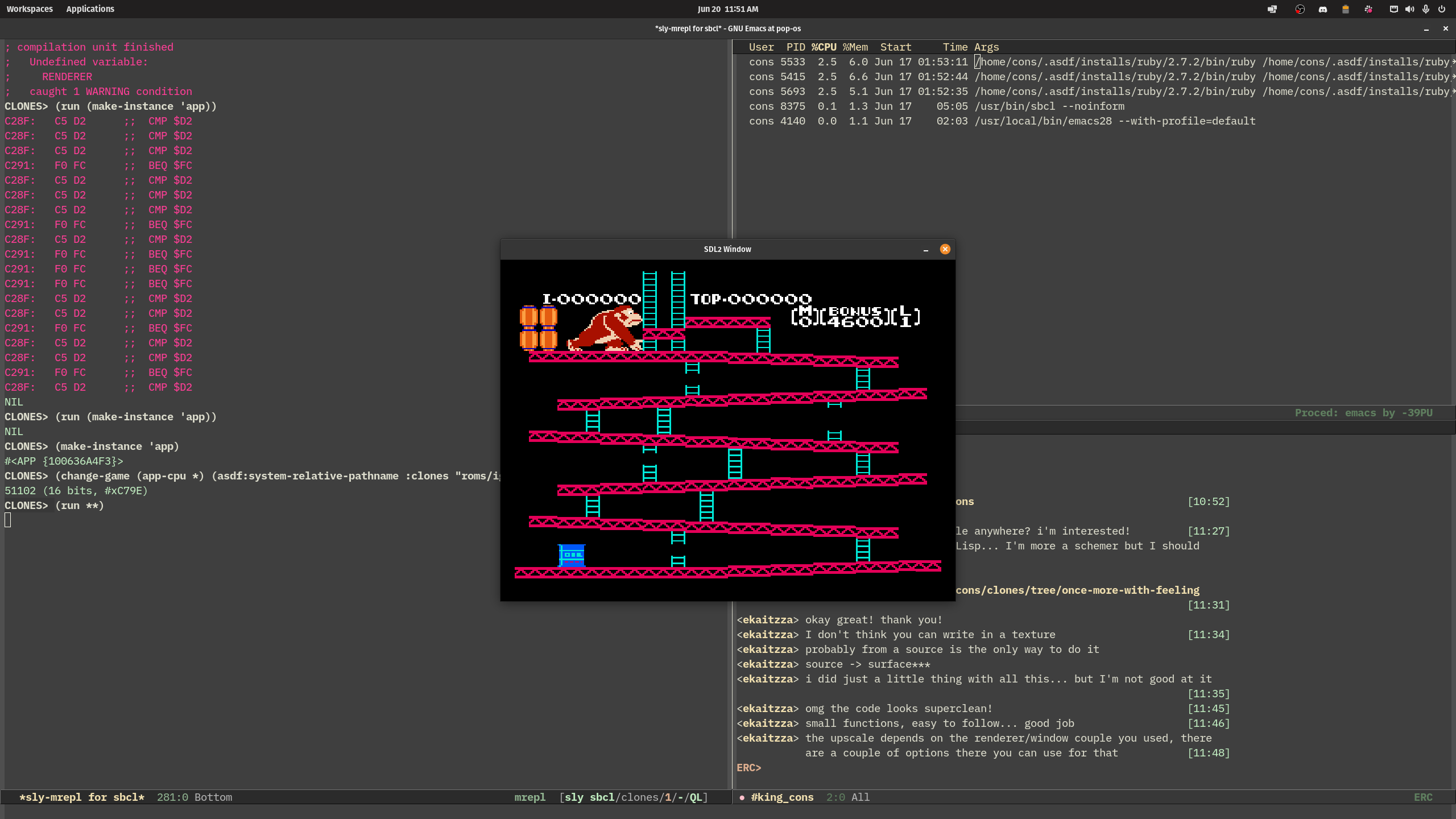Minimize the SDL2 Window
The height and width of the screenshot is (819, 1456).
coord(926,250)
